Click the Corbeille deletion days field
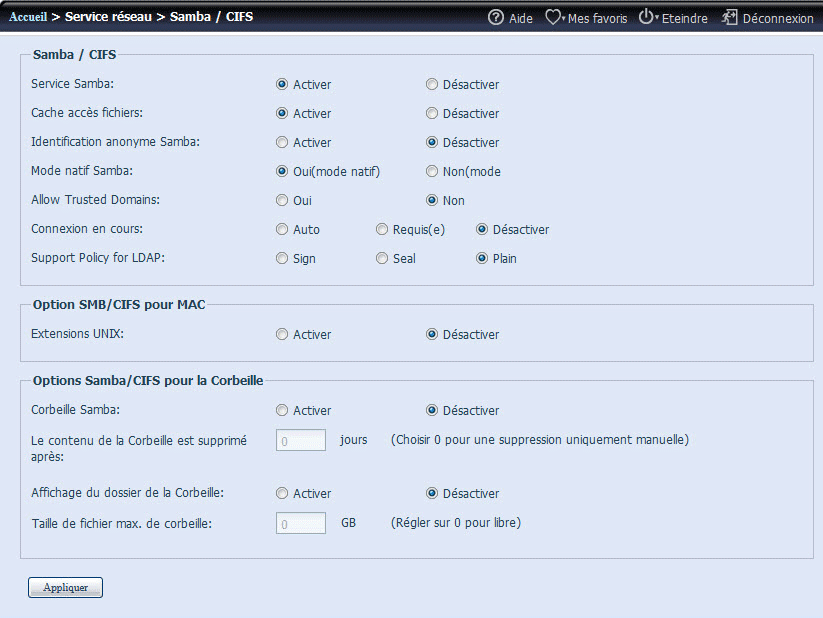This screenshot has height=618, width=823. 301,440
